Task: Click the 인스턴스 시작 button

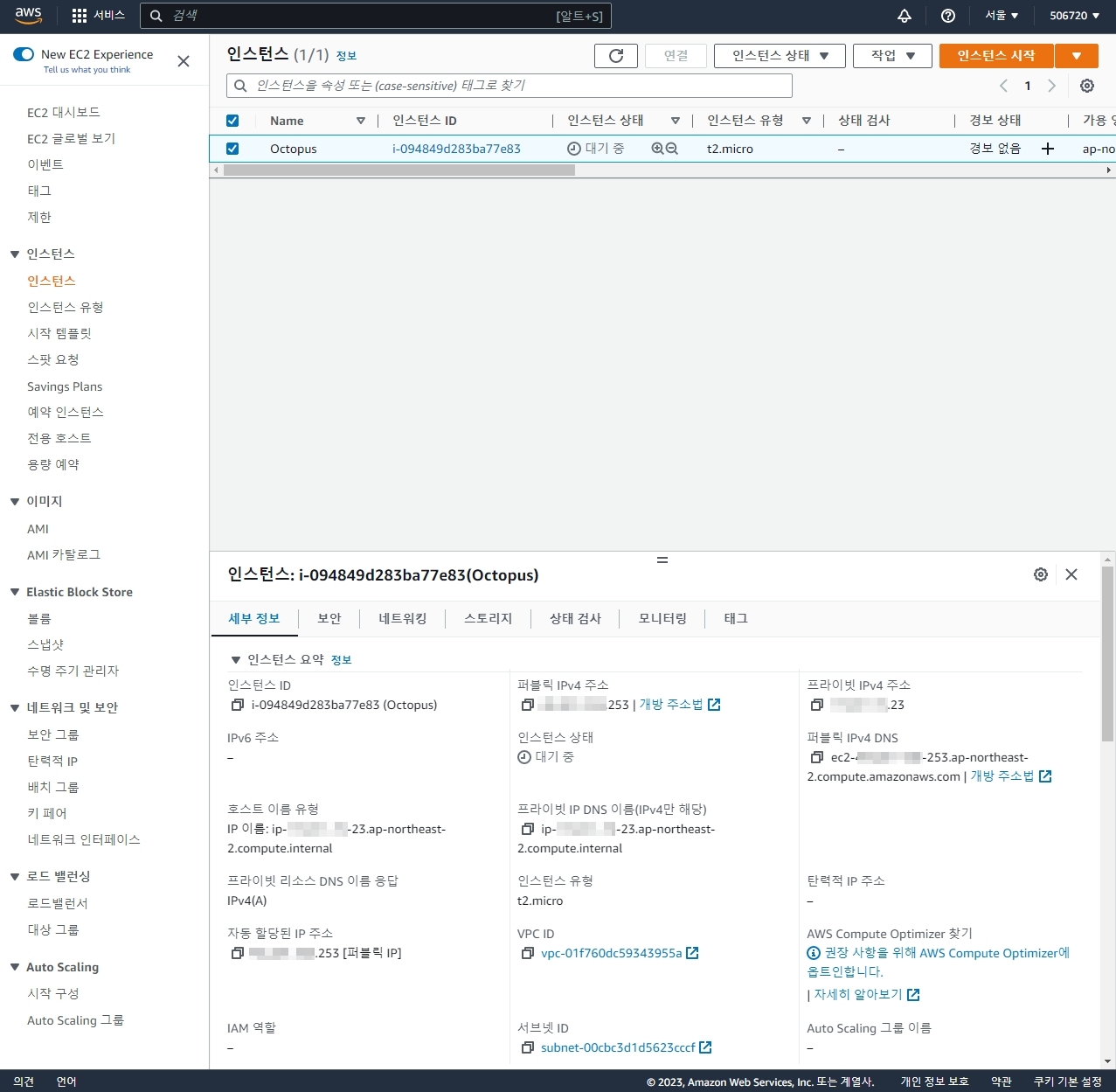Action: point(996,56)
